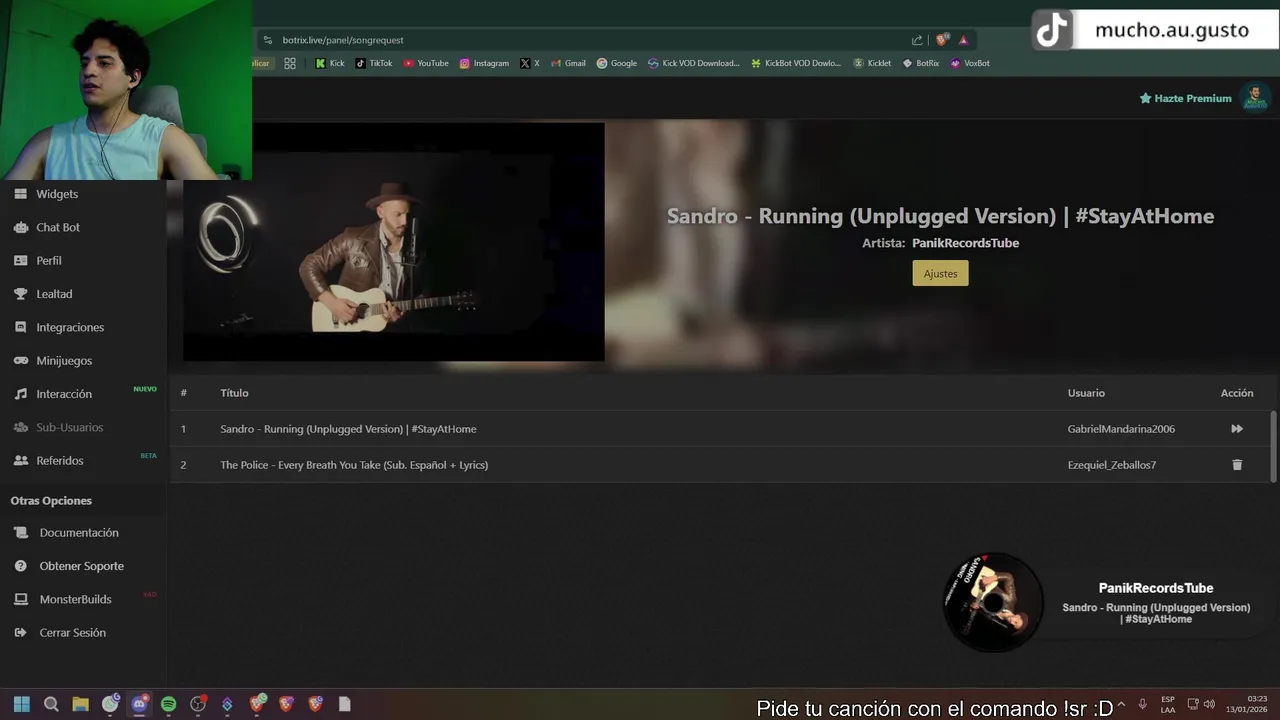Click the Usuario column header
This screenshot has width=1280, height=720.
[x=1086, y=393]
